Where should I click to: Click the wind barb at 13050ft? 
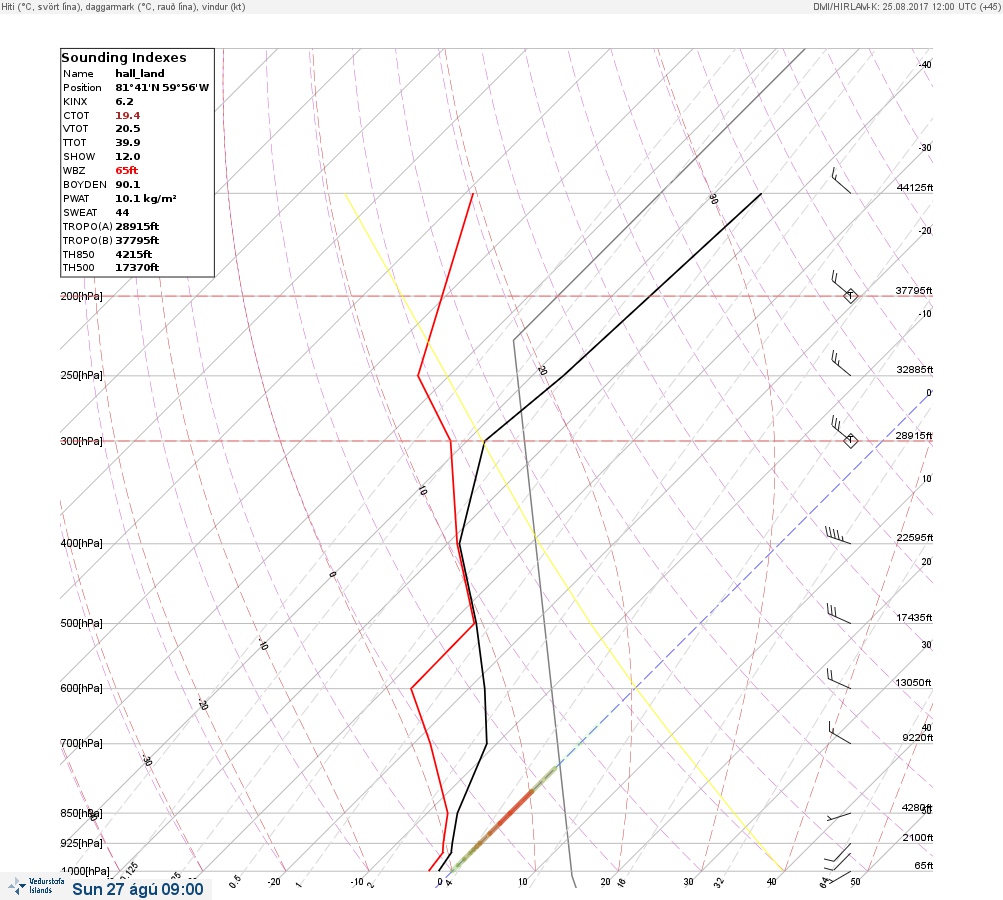839,679
